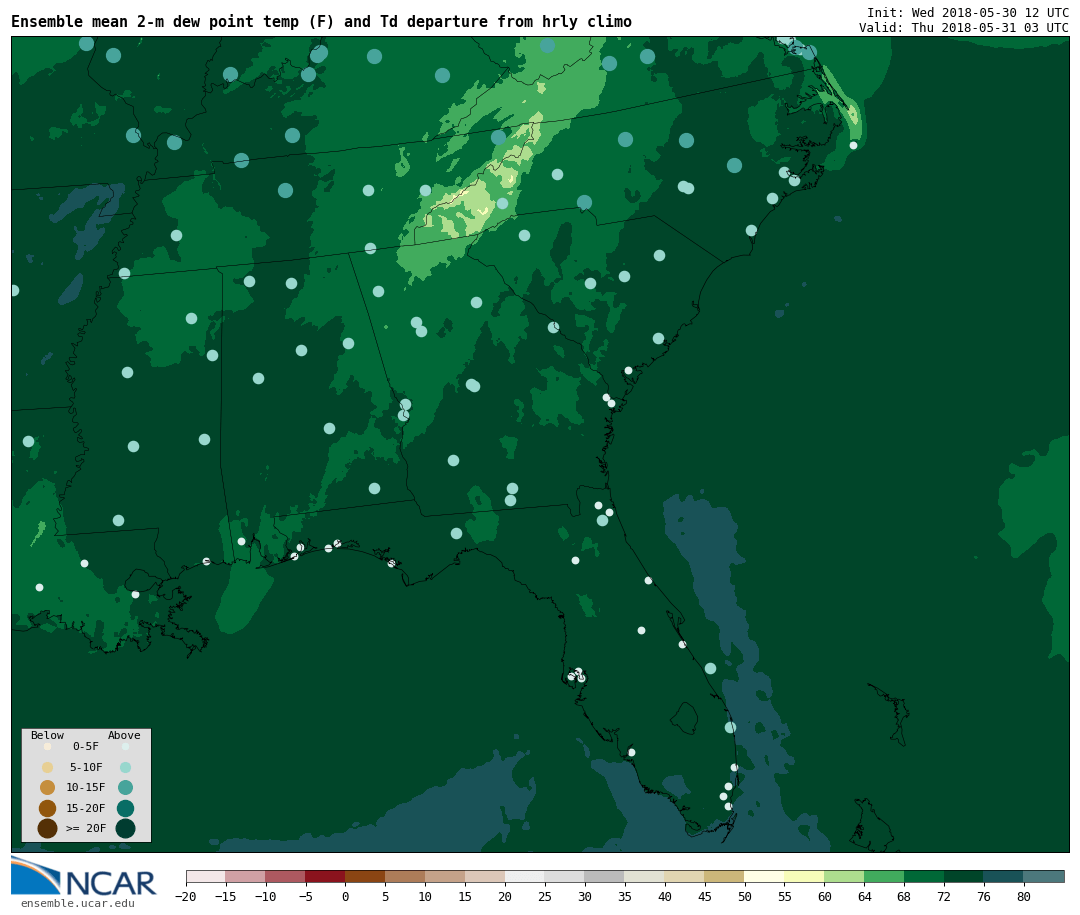Click the brown Below 15-20F legend circle
Image resolution: width=1080 pixels, height=915 pixels.
(48, 808)
